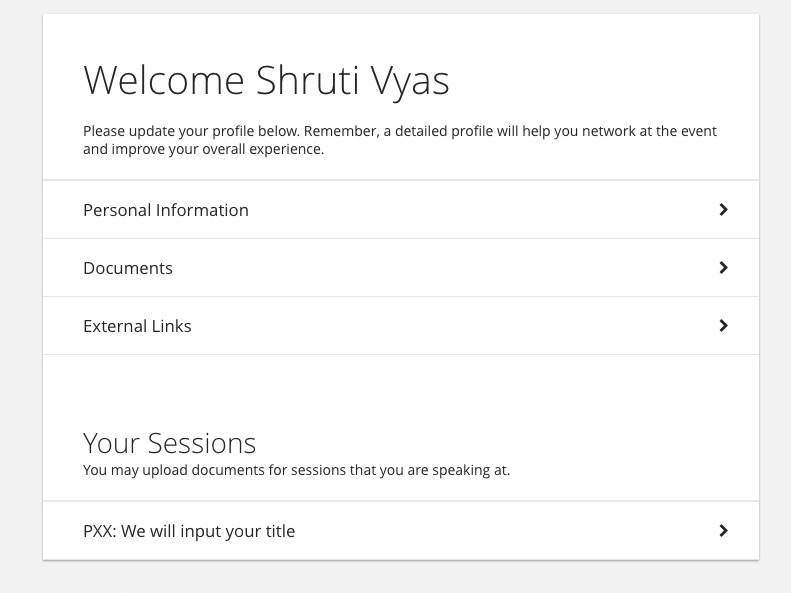Click the word "Welcome" in the page title
This screenshot has width=791, height=593.
(164, 80)
